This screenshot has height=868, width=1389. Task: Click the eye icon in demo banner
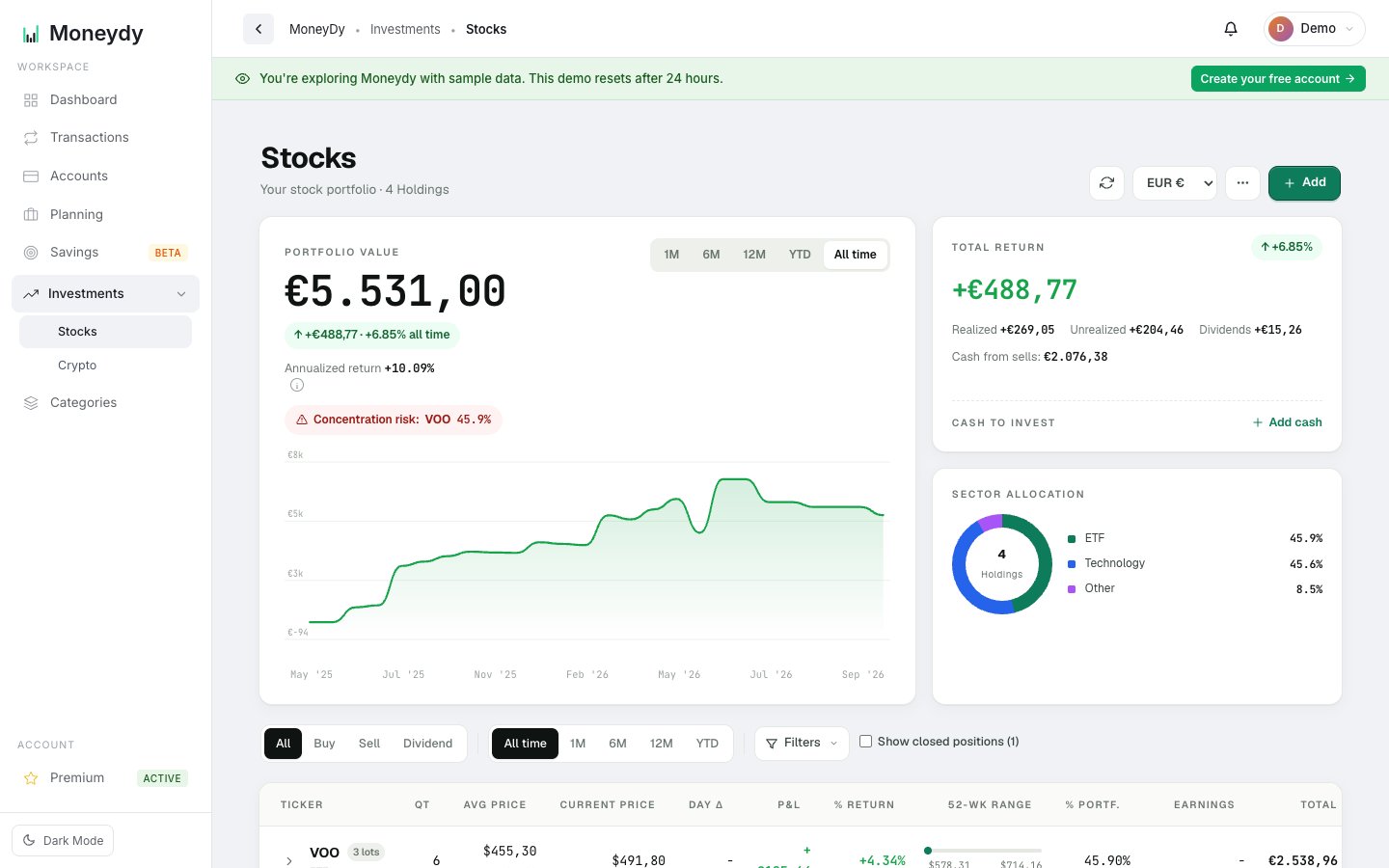[x=243, y=79]
